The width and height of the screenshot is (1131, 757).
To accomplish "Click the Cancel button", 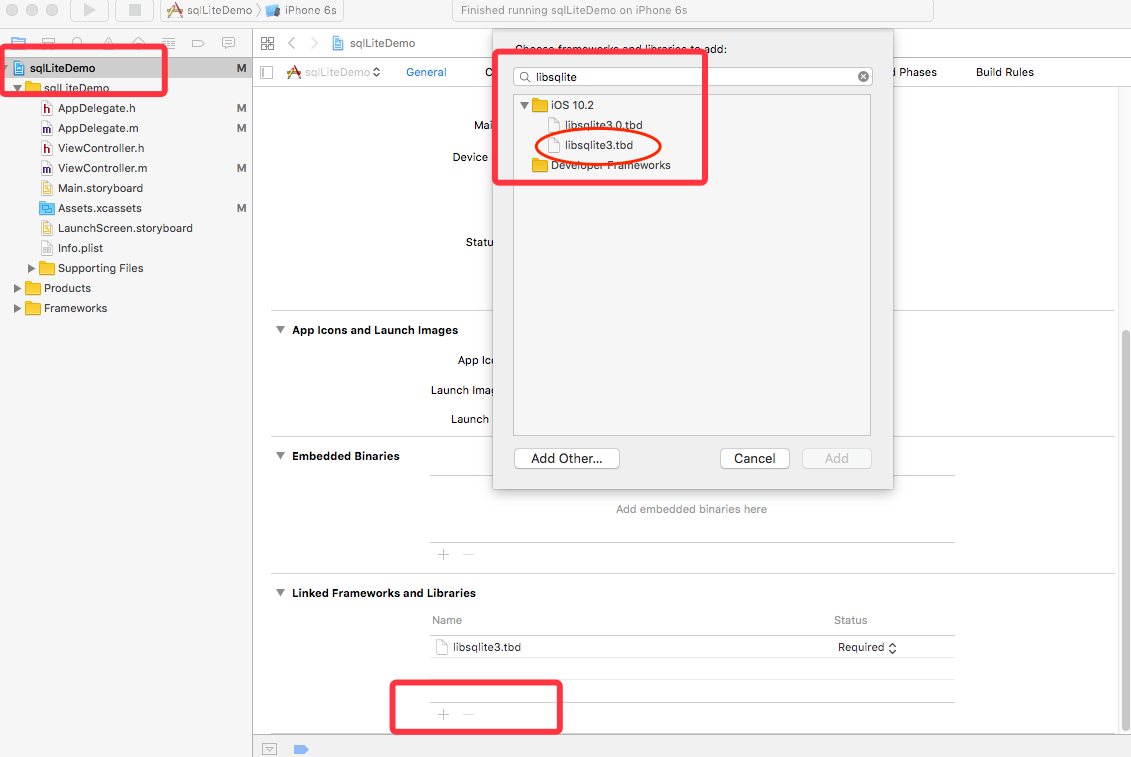I will tap(754, 458).
